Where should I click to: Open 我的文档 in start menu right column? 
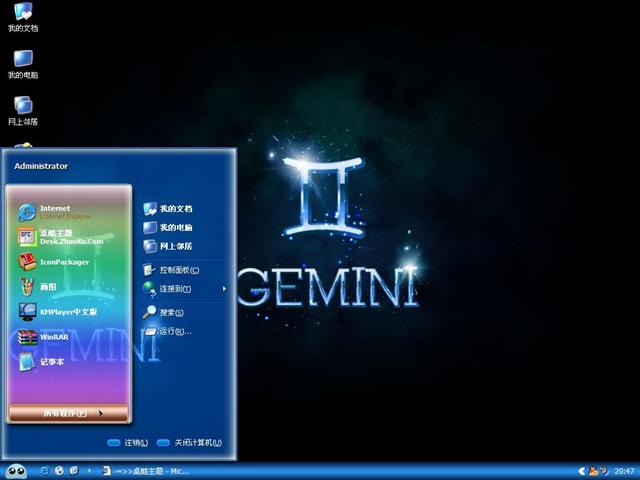tap(167, 209)
